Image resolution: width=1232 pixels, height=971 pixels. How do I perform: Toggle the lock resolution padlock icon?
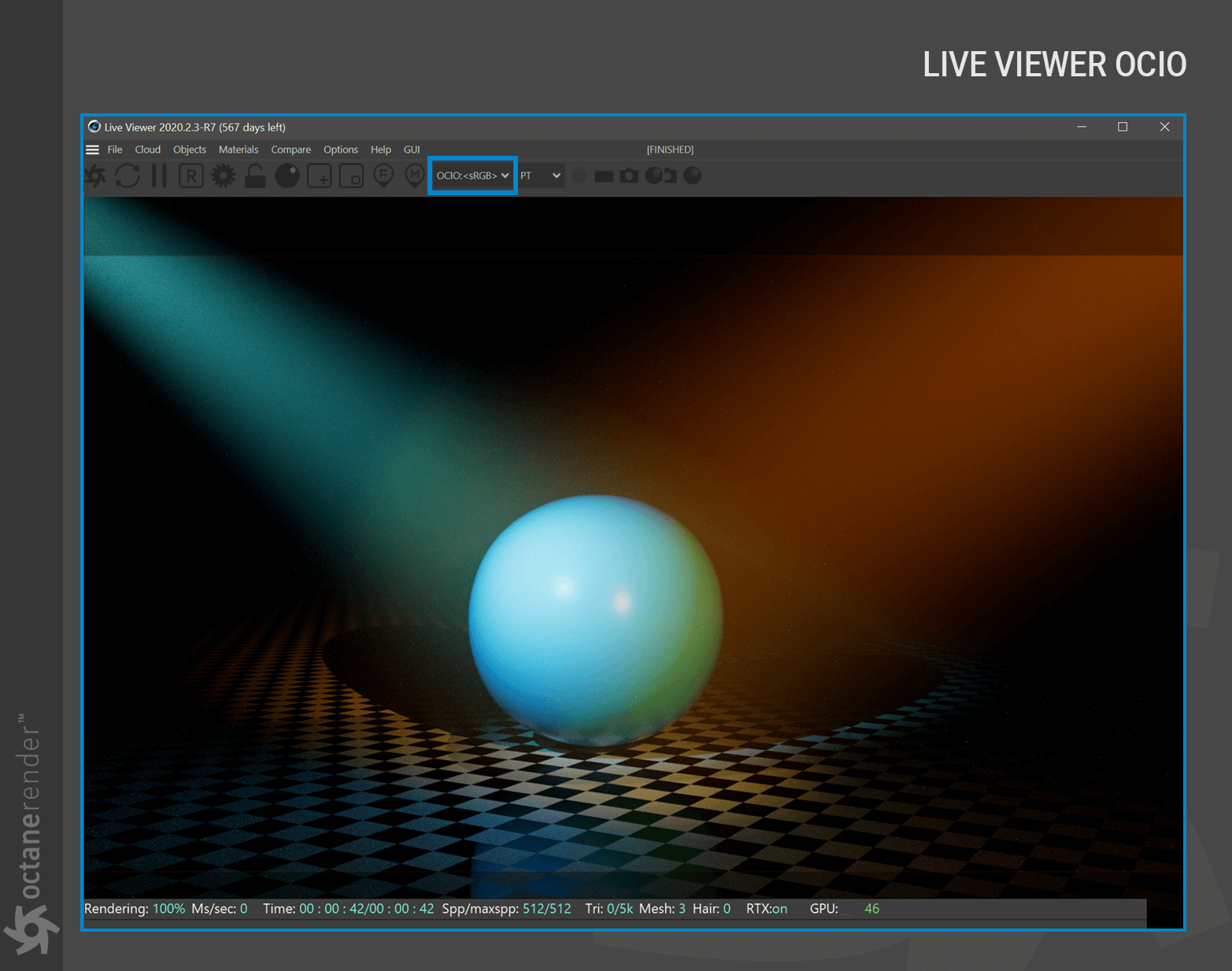[255, 175]
